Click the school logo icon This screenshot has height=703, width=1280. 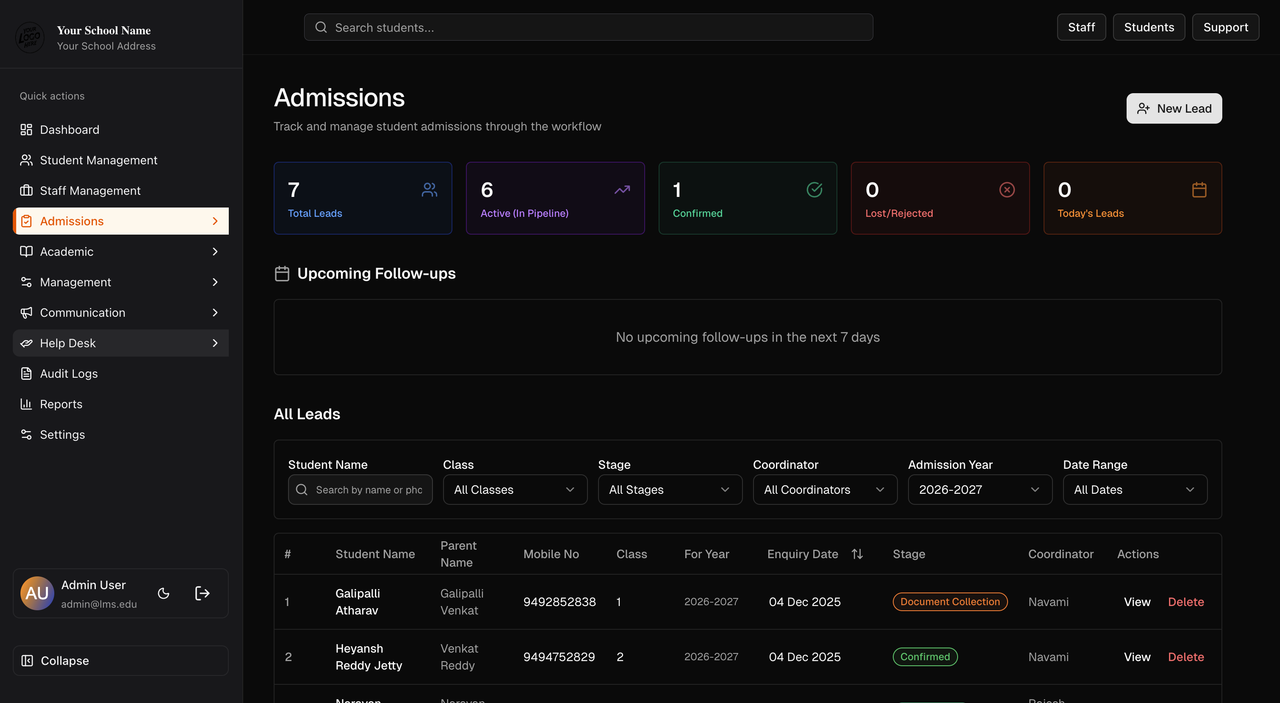click(x=30, y=37)
